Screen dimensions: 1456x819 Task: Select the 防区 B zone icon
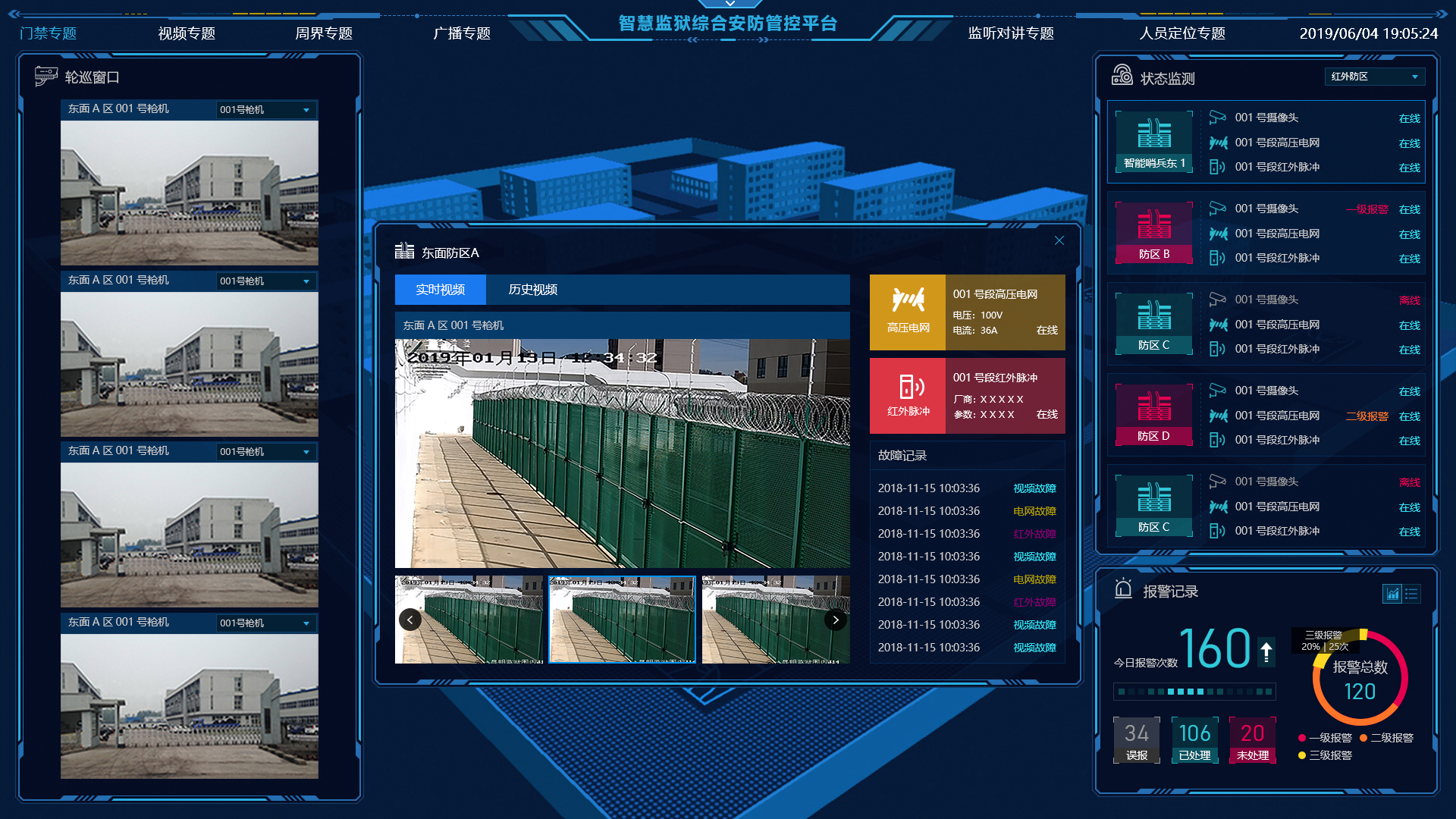(x=1153, y=225)
